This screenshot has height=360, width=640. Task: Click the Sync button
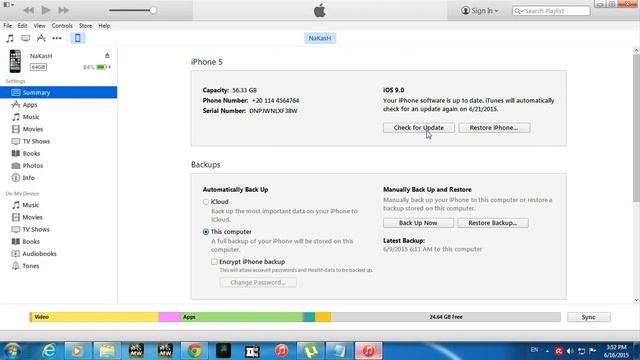tap(589, 317)
